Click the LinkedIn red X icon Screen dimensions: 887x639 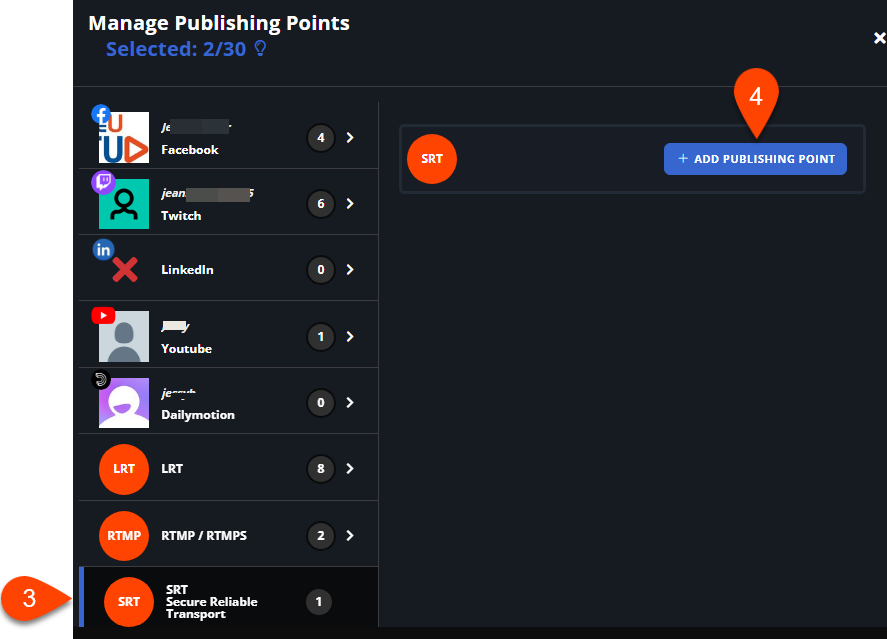(x=124, y=270)
